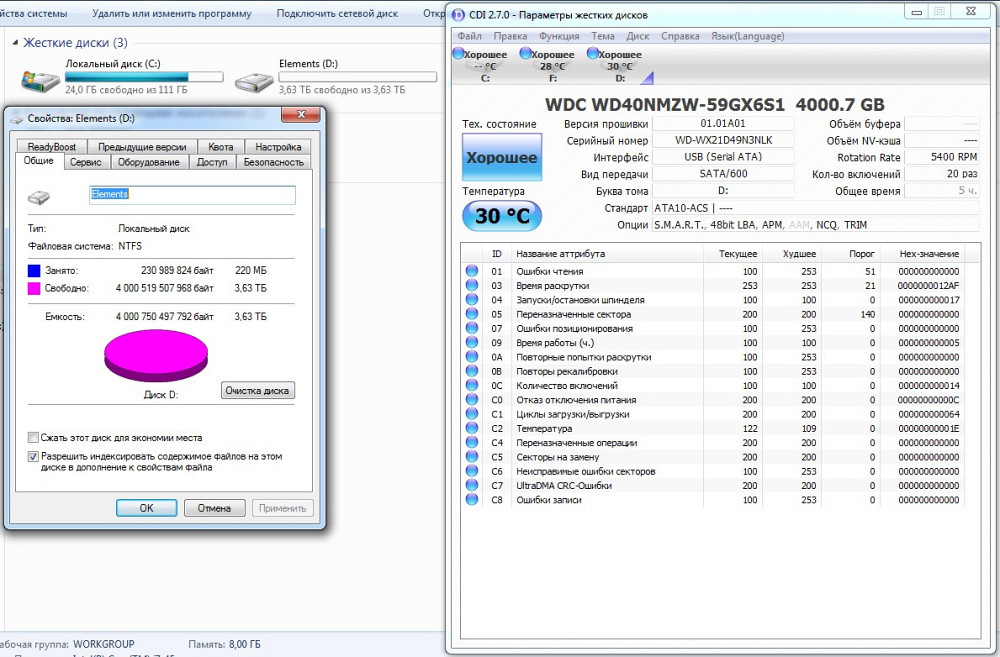The width and height of the screenshot is (1000, 657).
Task: Click the 'Elements' volume name text field
Action: click(x=192, y=194)
